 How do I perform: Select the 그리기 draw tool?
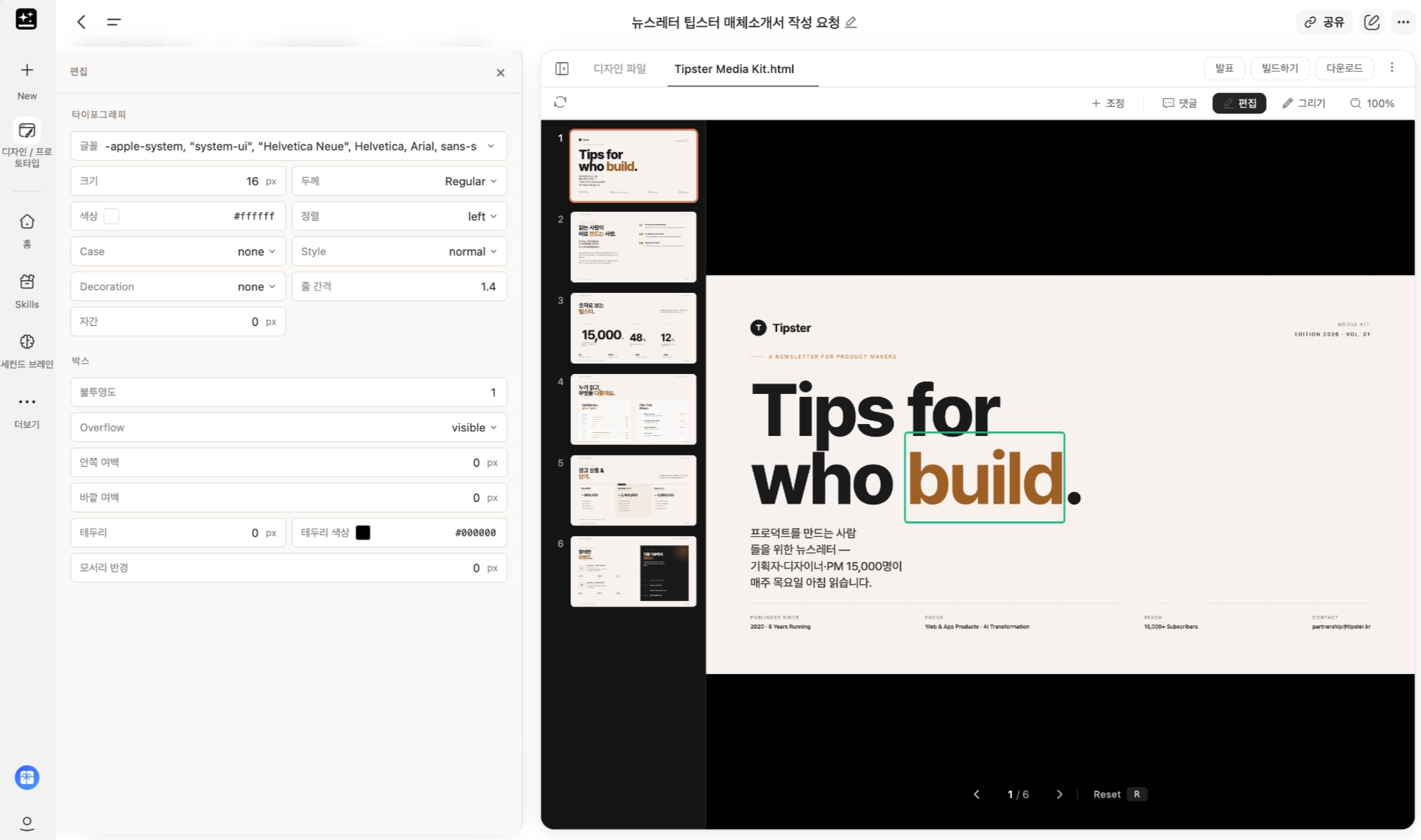1304,103
